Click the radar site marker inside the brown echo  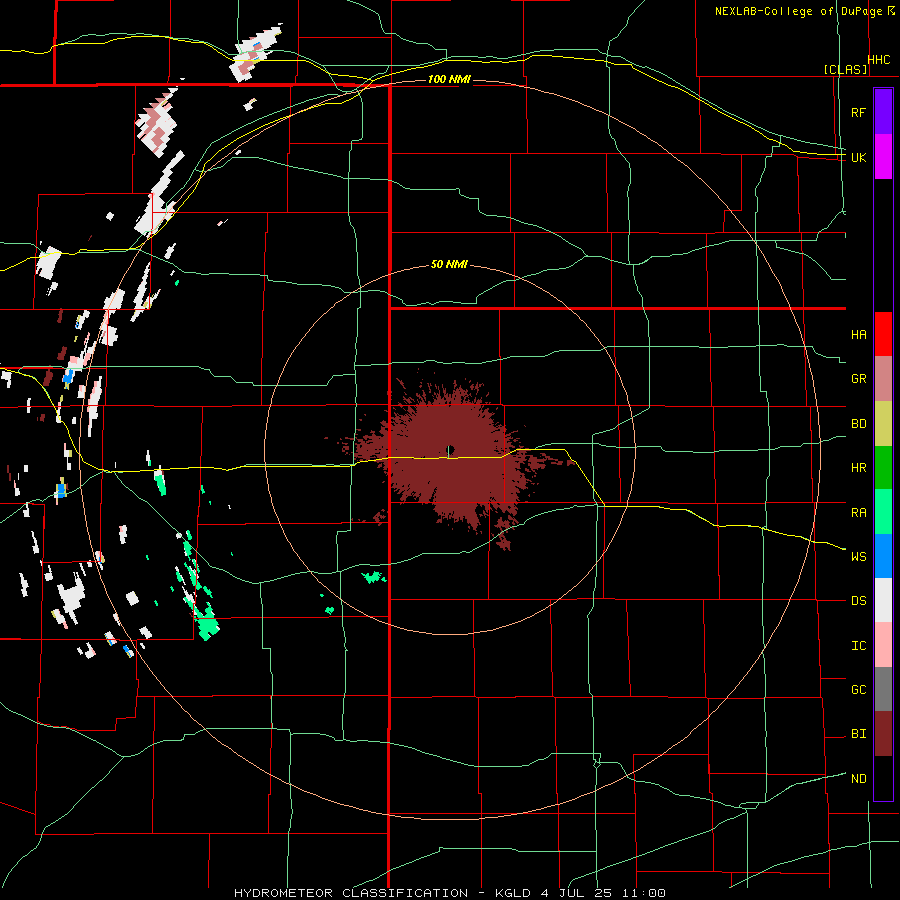(450, 449)
